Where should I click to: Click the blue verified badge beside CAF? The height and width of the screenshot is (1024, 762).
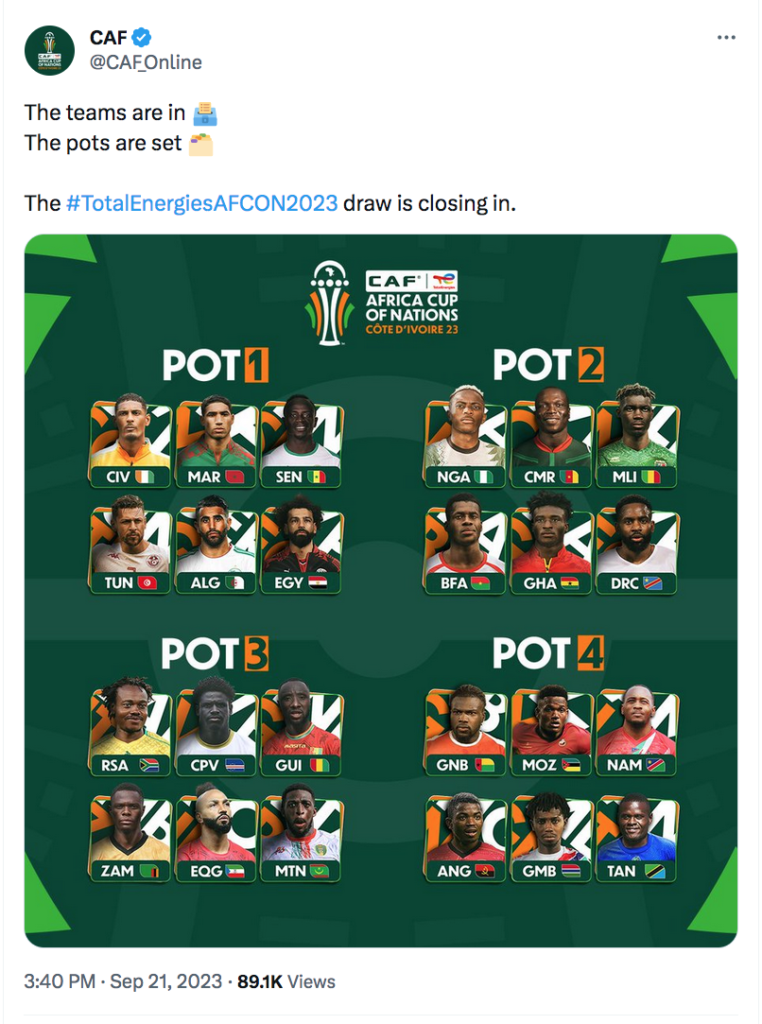pos(141,38)
